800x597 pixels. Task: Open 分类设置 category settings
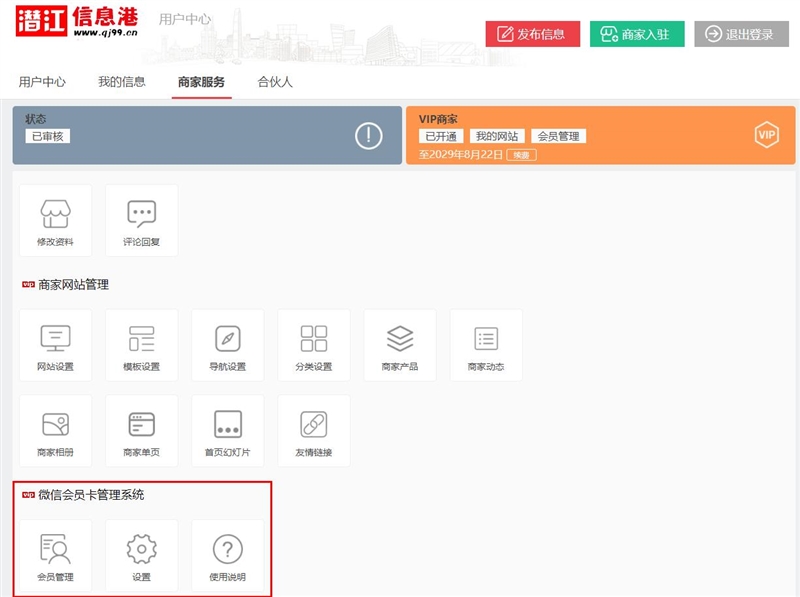[x=314, y=345]
